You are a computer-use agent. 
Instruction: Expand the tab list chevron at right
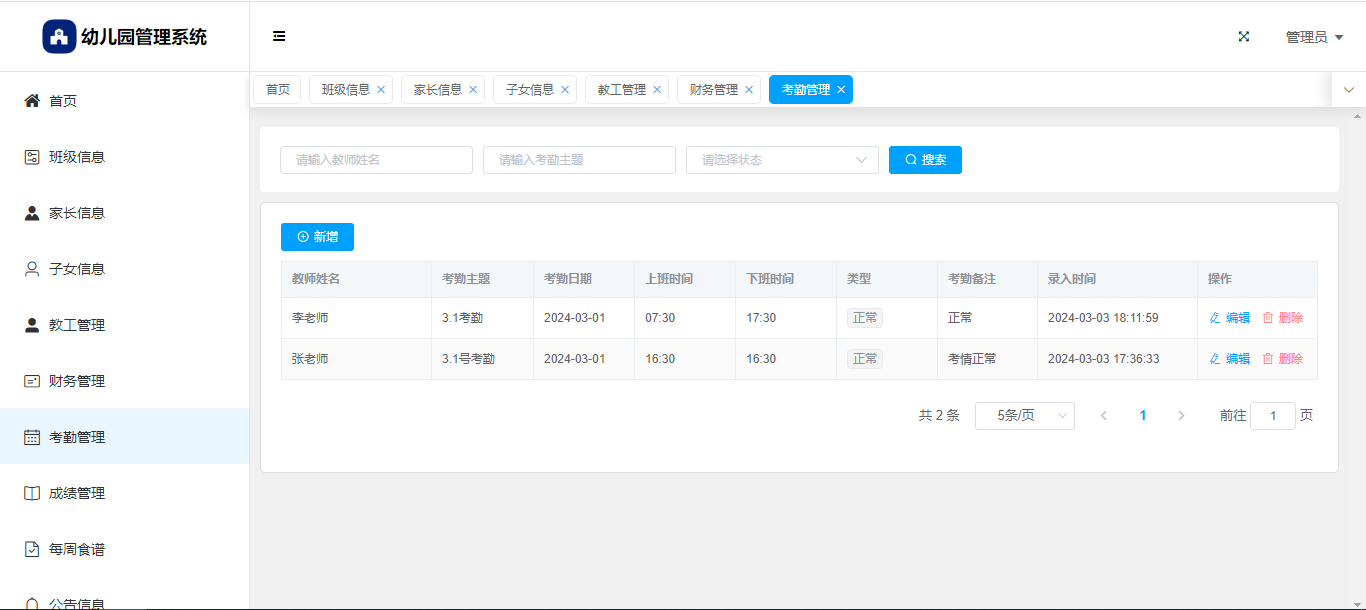[x=1348, y=90]
